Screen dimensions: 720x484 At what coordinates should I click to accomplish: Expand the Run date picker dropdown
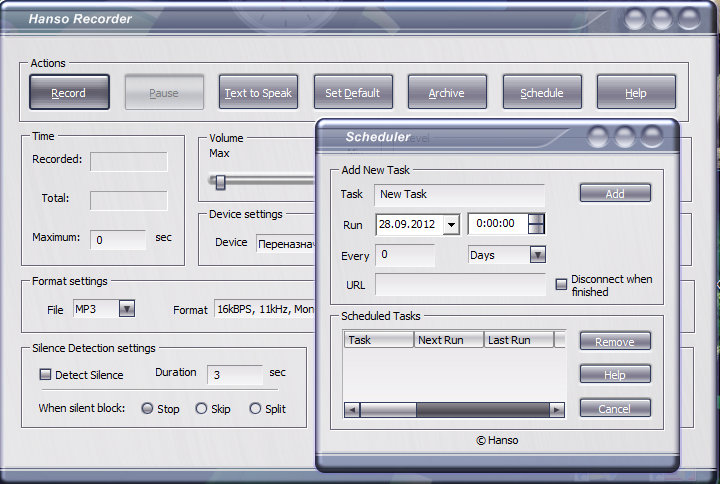[x=451, y=225]
